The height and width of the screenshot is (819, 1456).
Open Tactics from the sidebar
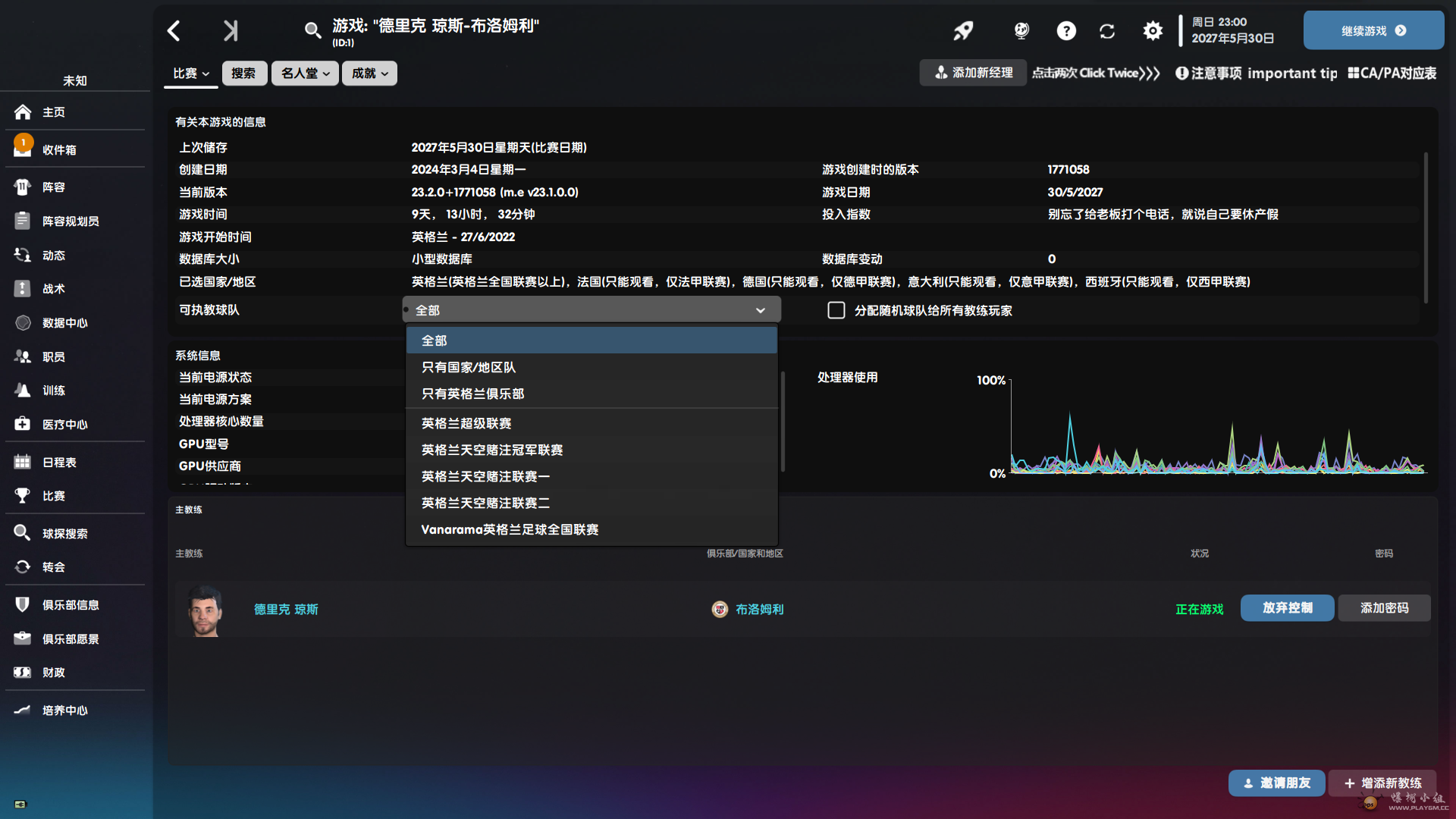[x=53, y=289]
